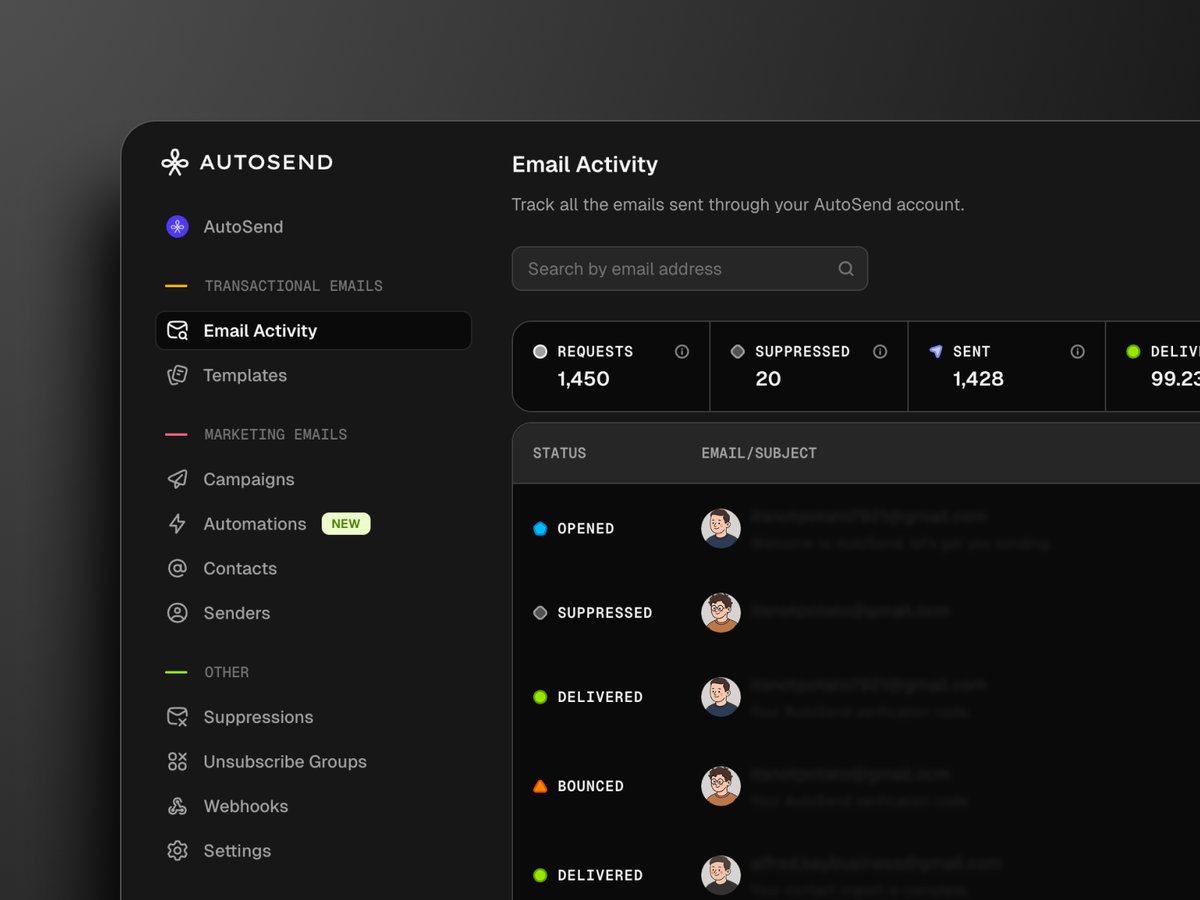The height and width of the screenshot is (900, 1200).
Task: Open the Templates page
Action: coord(245,375)
